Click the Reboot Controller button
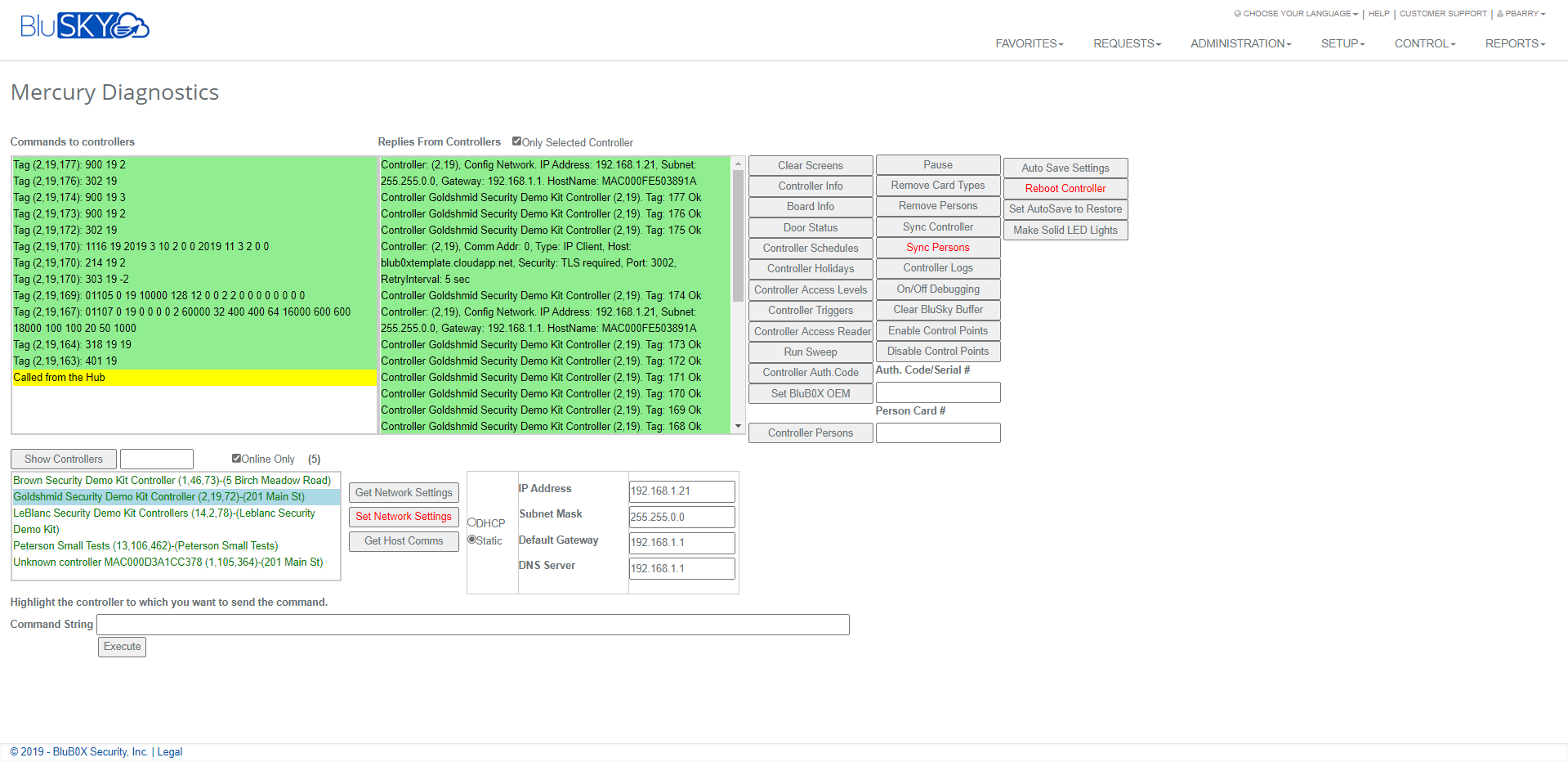Screen dimensions: 1568x762 pyautogui.click(x=1065, y=188)
